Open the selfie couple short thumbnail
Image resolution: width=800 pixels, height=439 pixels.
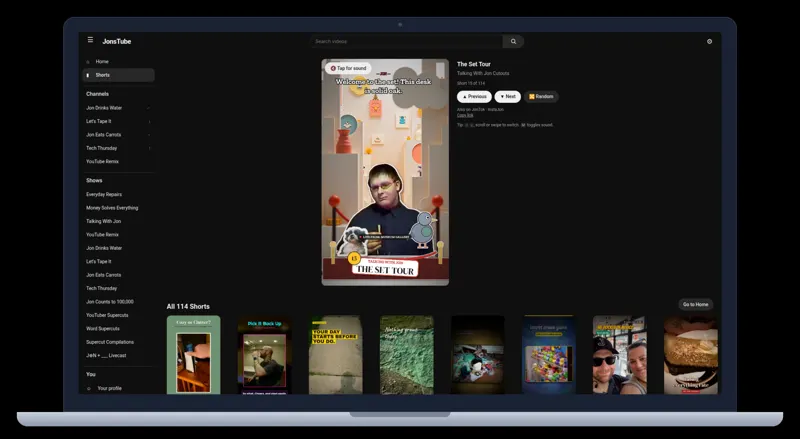point(619,355)
